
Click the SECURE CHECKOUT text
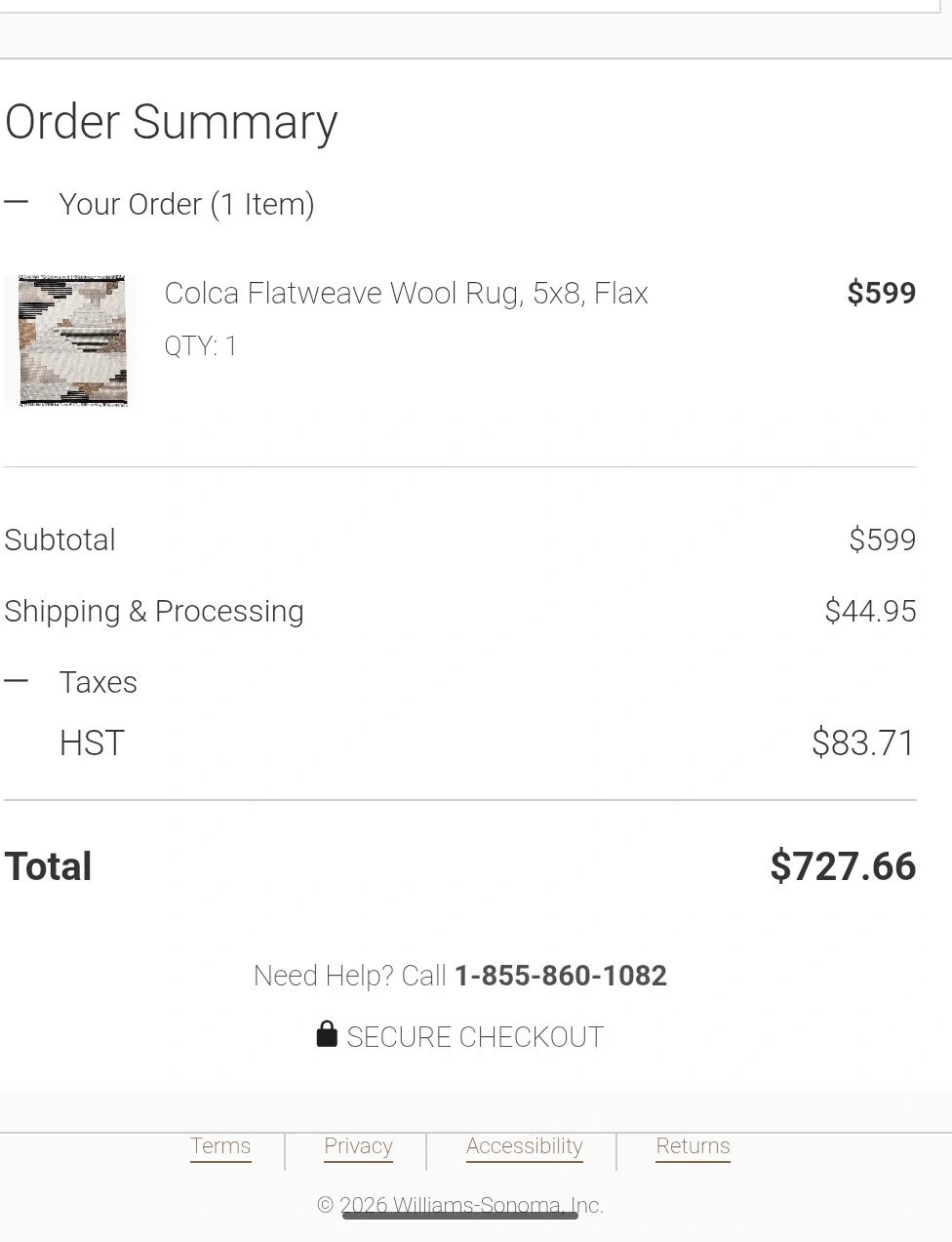(x=475, y=1037)
